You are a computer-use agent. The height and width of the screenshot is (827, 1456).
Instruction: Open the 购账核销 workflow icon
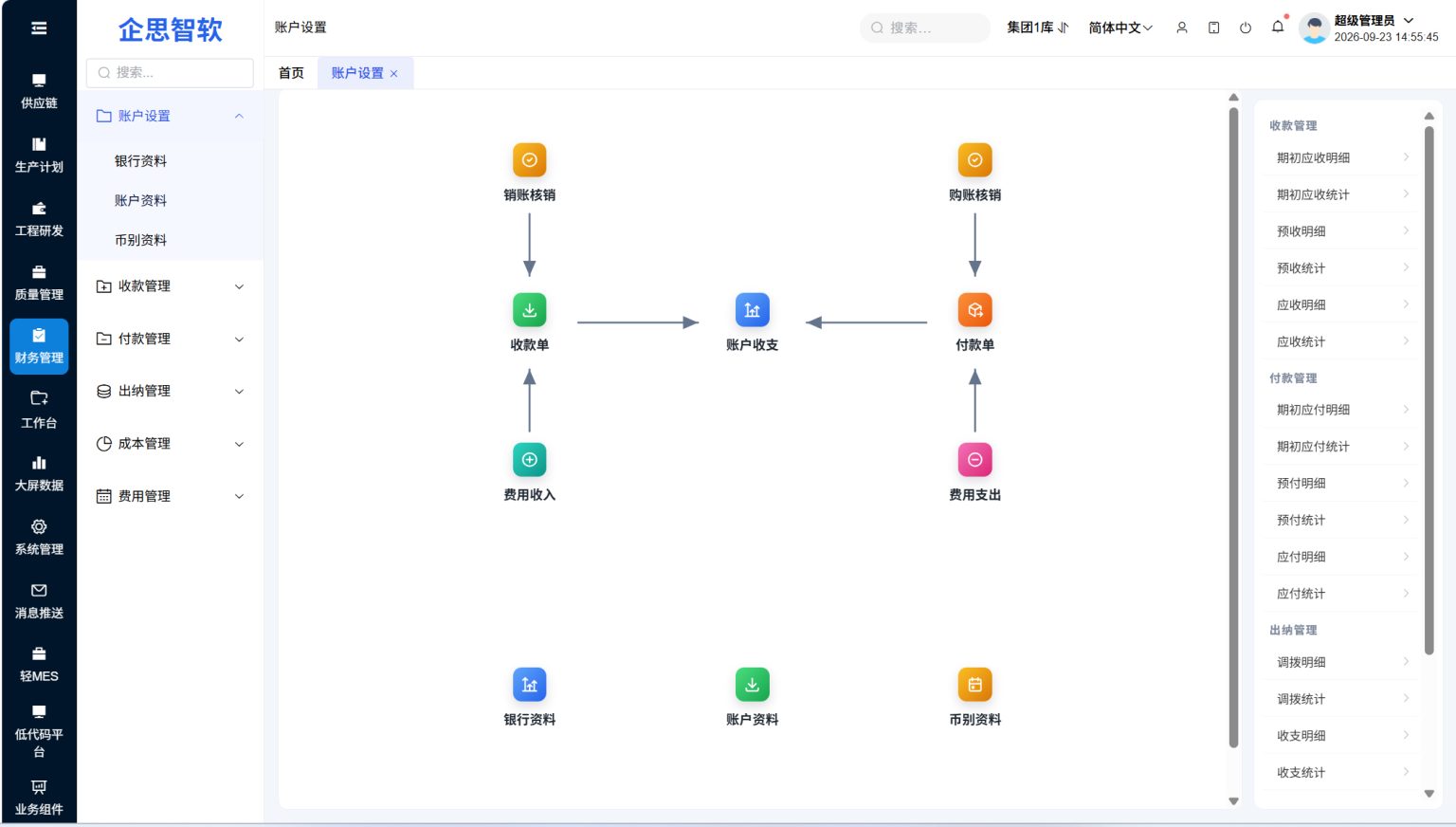point(974,160)
